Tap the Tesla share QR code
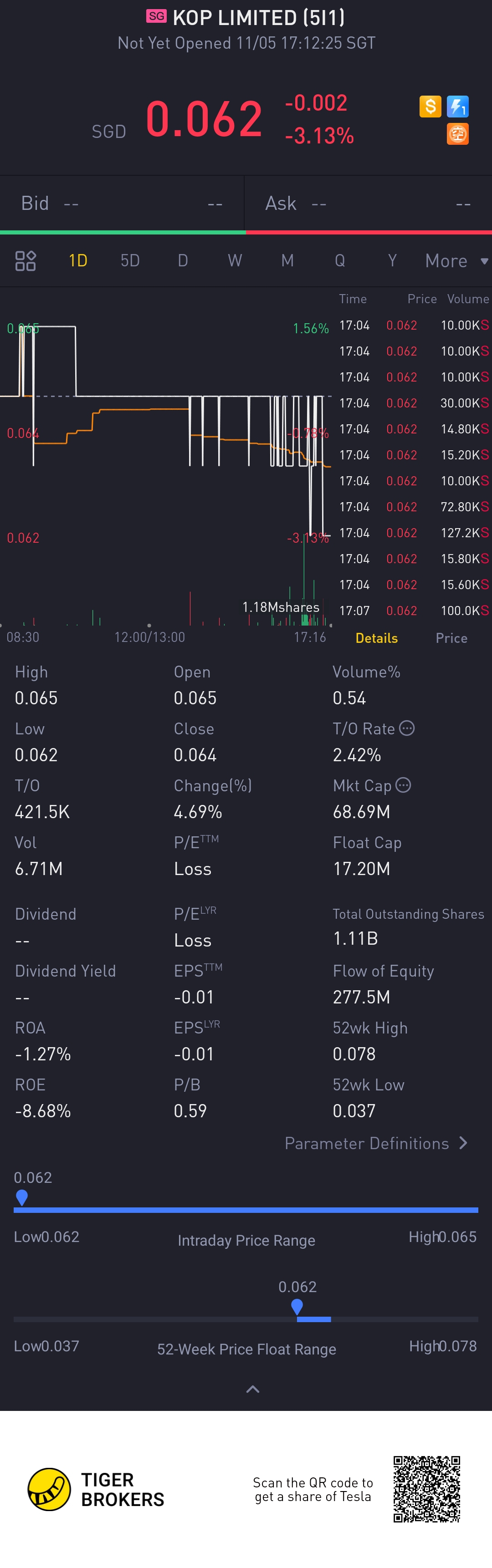 pyautogui.click(x=426, y=1489)
